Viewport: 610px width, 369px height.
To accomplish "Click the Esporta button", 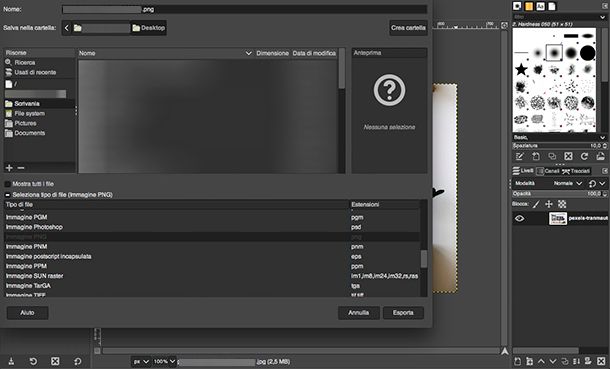I will click(403, 313).
